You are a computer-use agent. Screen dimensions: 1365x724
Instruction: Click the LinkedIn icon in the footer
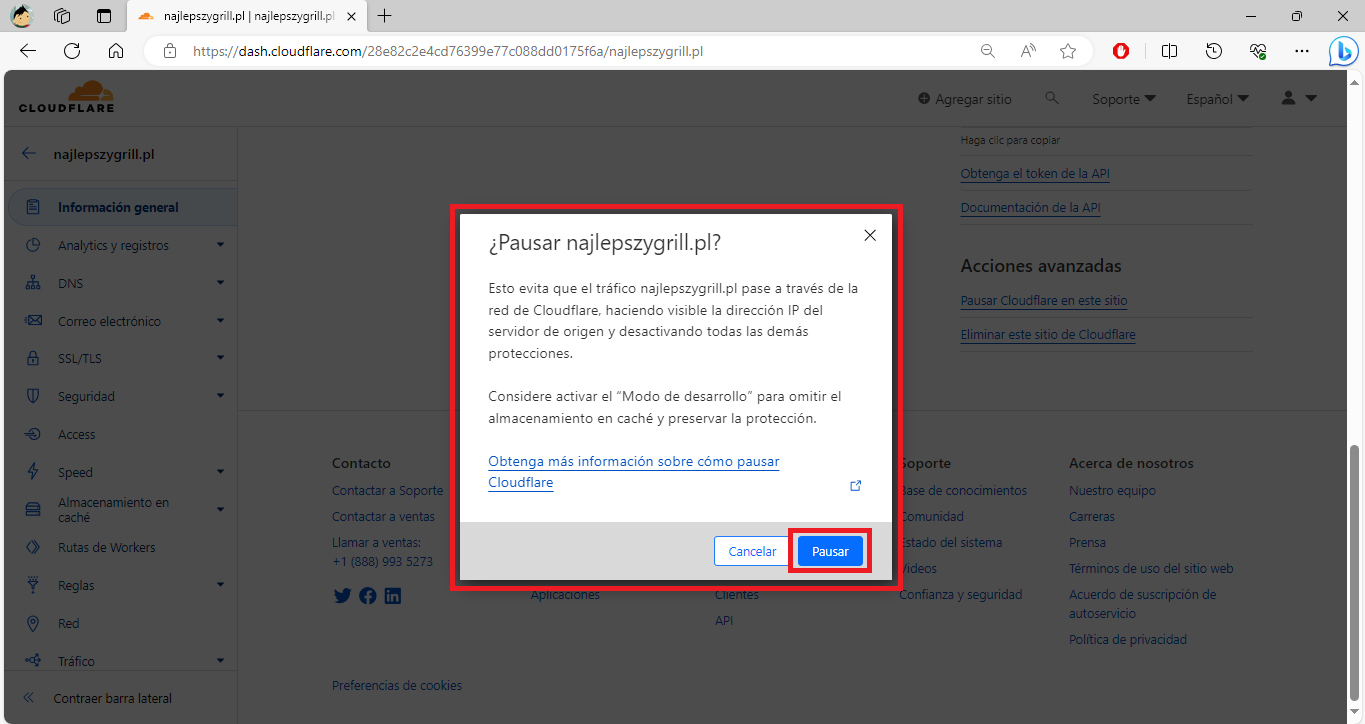393,595
